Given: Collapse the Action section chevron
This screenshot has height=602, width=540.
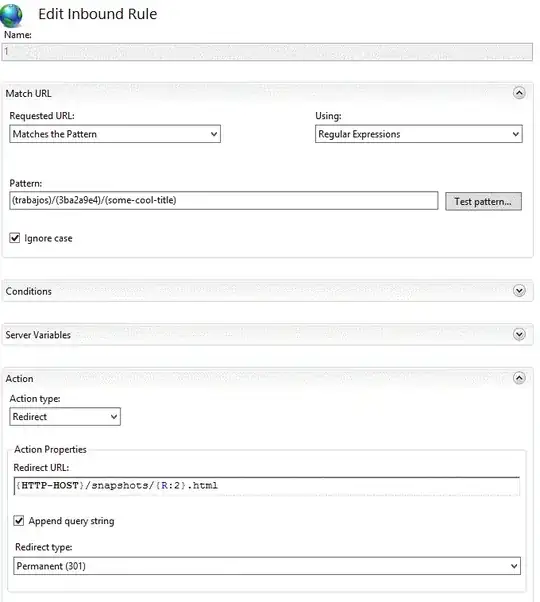Looking at the screenshot, I should 519,378.
